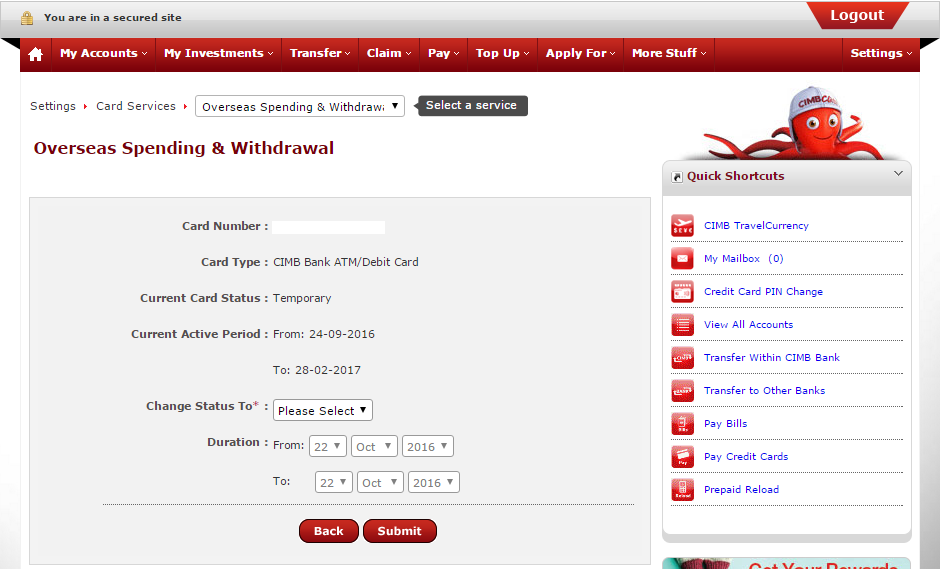Click the Overseas Spending & Withdrawal page heading
The height and width of the screenshot is (569, 940).
184,148
